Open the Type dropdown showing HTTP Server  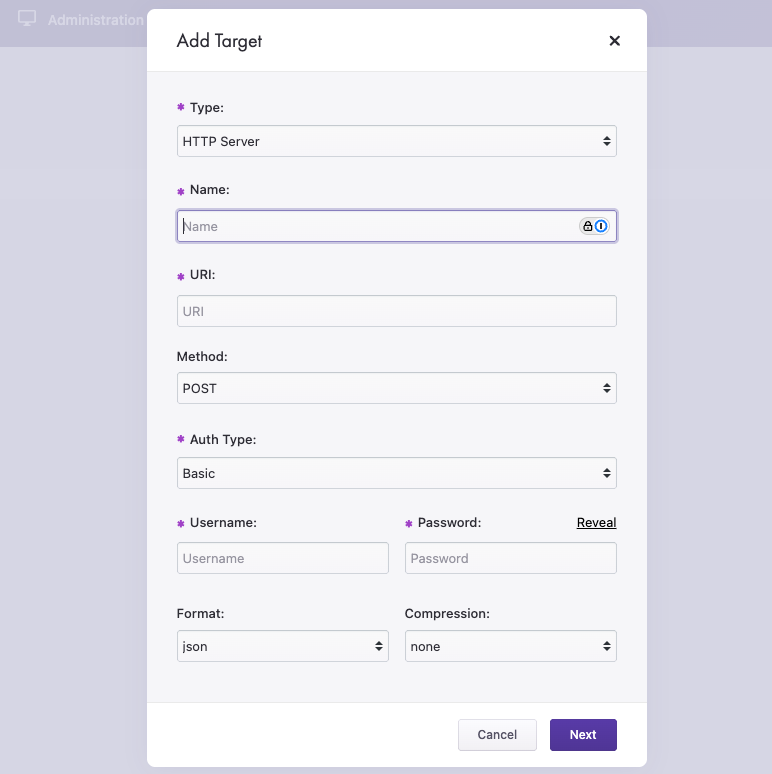coord(396,141)
